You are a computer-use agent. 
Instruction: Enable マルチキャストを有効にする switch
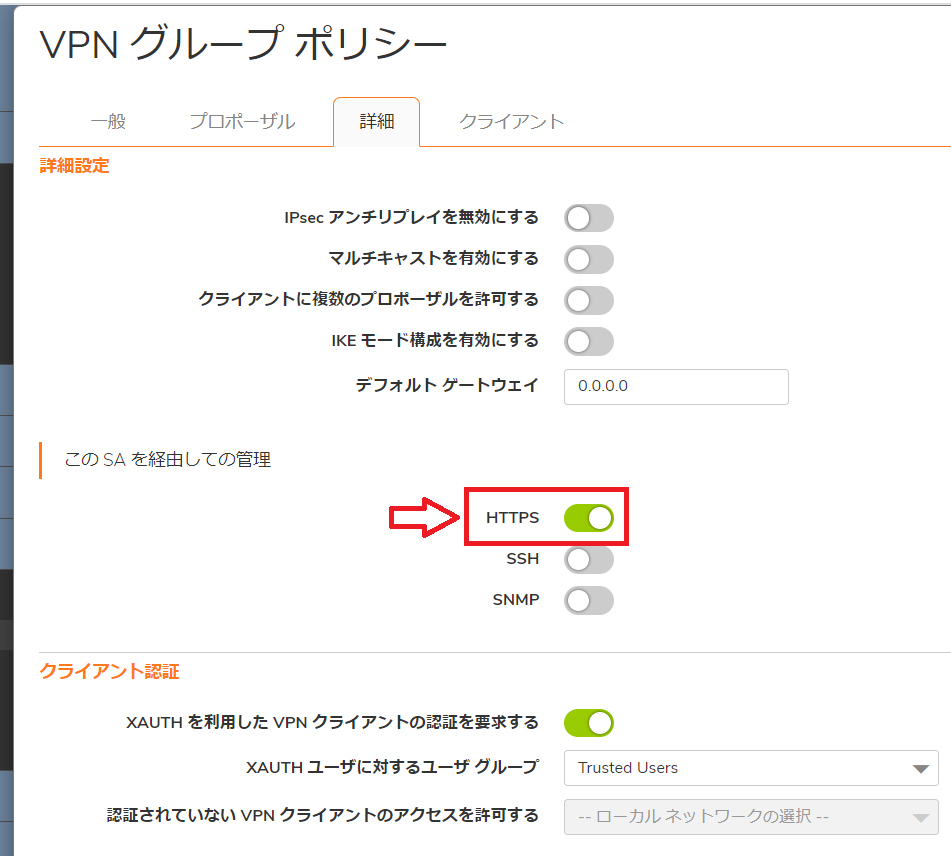coord(589,260)
